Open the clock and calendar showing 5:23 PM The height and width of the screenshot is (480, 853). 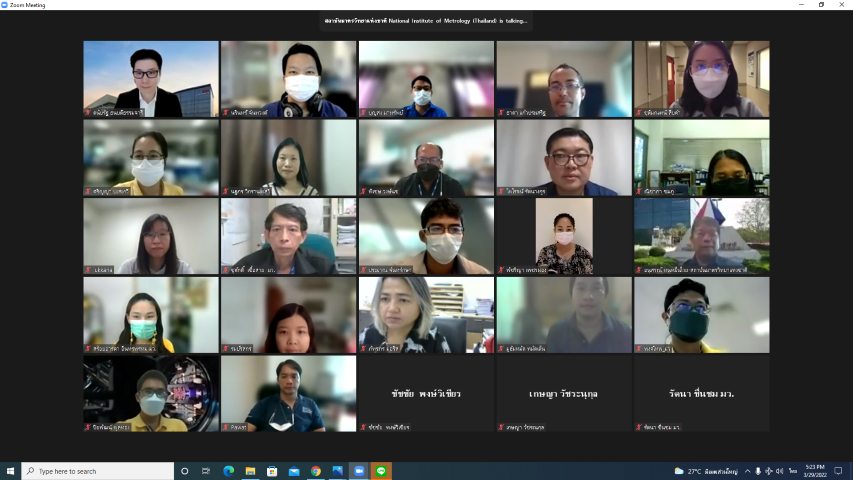(815, 471)
